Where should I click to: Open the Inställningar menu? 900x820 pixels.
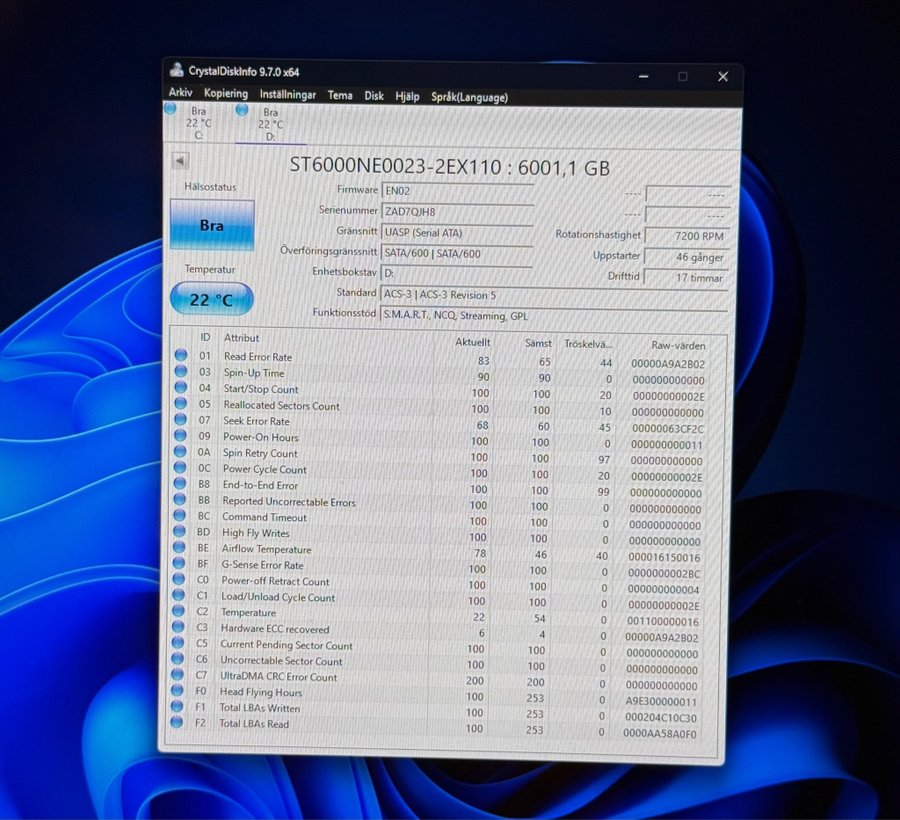point(288,95)
